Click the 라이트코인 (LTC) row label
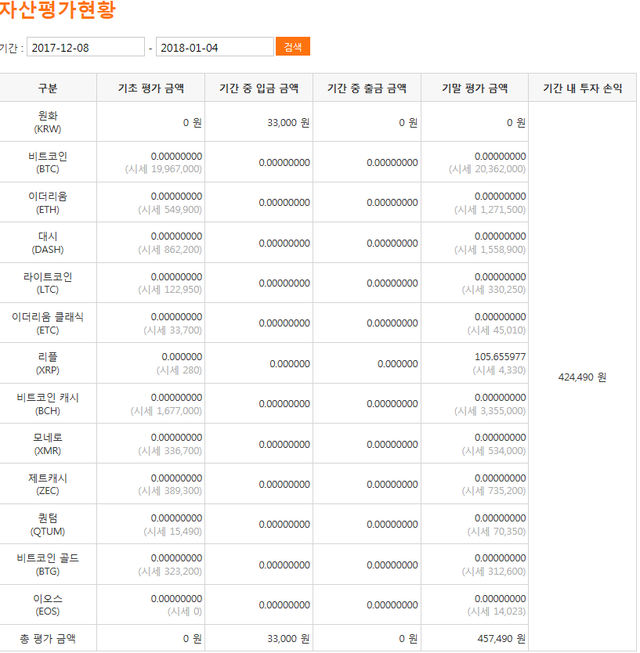The width and height of the screenshot is (640, 653). click(x=47, y=283)
